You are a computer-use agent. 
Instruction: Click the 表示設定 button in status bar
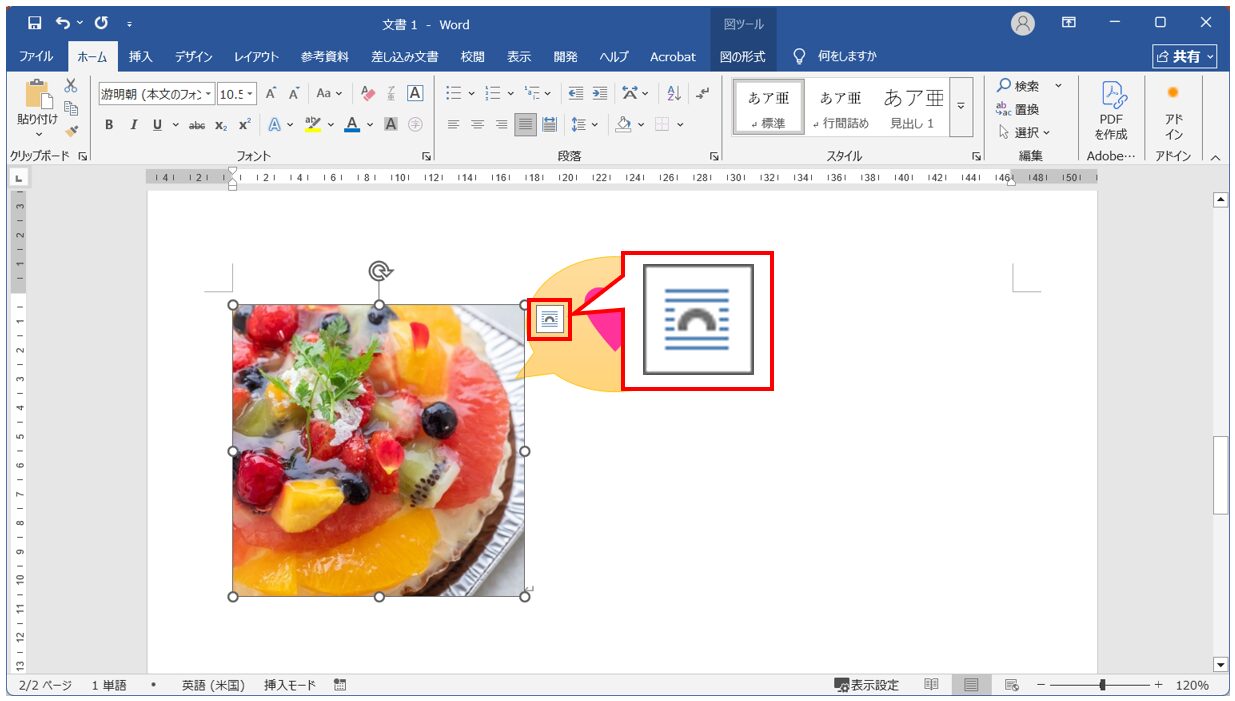[x=866, y=685]
